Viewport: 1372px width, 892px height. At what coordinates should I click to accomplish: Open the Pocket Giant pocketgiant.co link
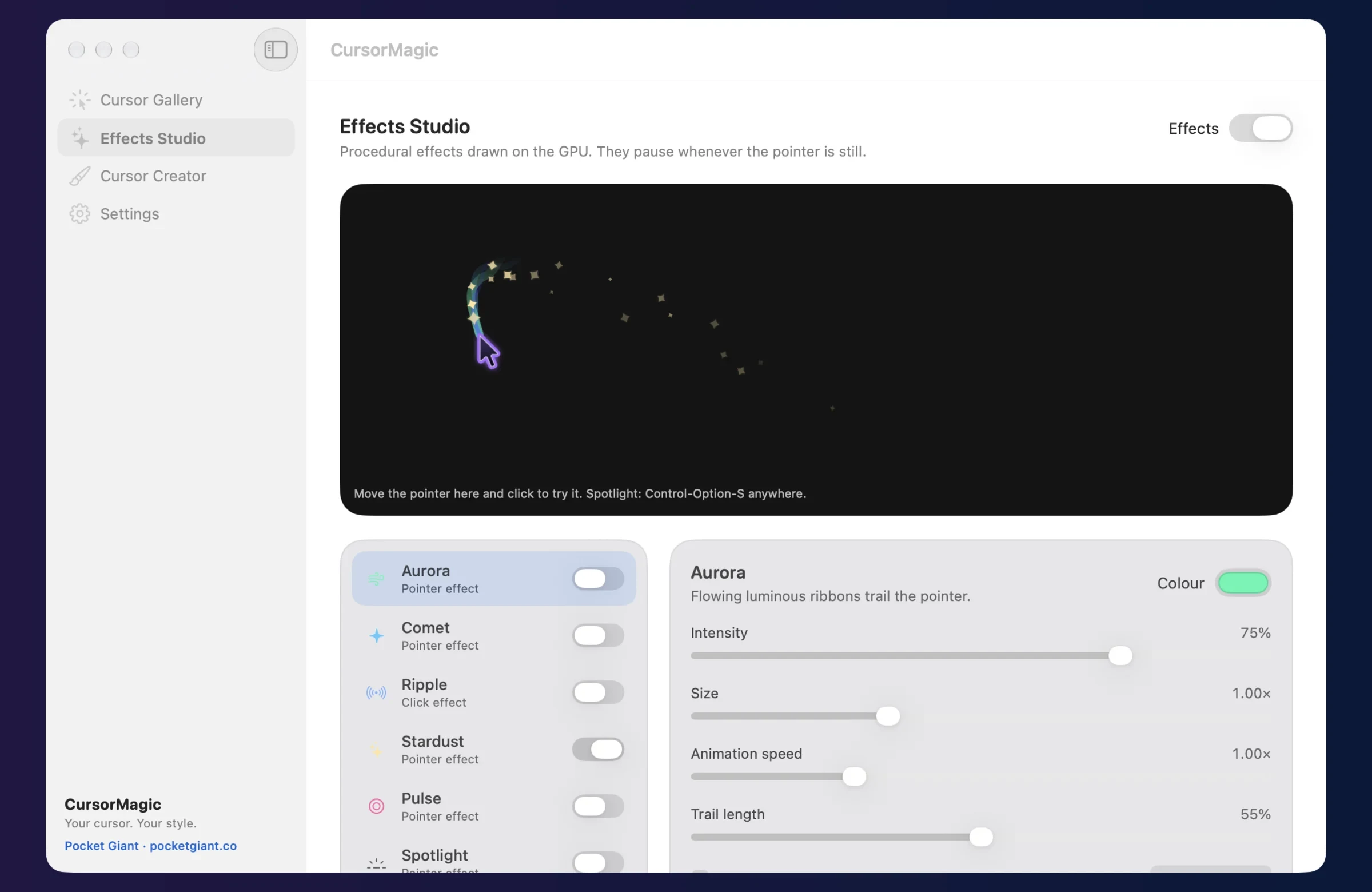pyautogui.click(x=150, y=846)
